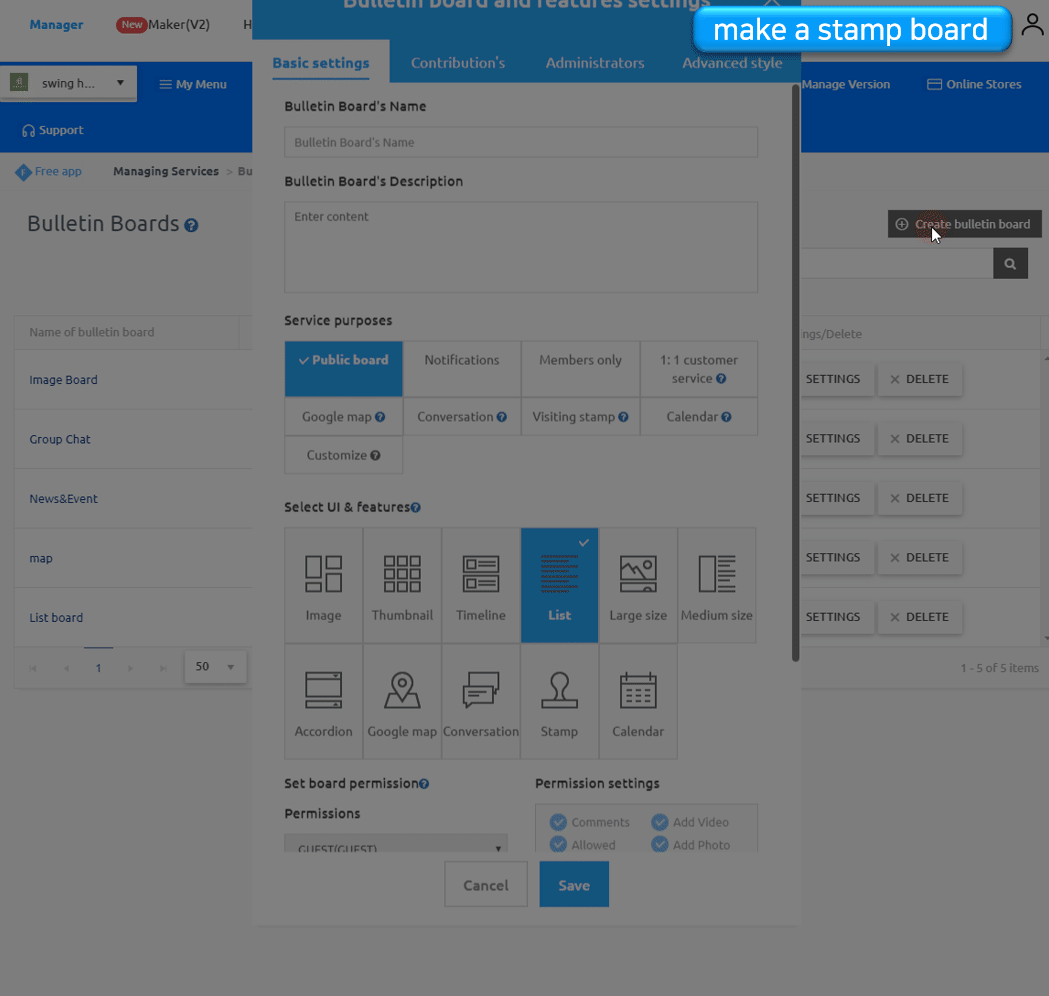This screenshot has height=996, width=1049.
Task: Choose the Conversation UI feature
Action: point(481,700)
